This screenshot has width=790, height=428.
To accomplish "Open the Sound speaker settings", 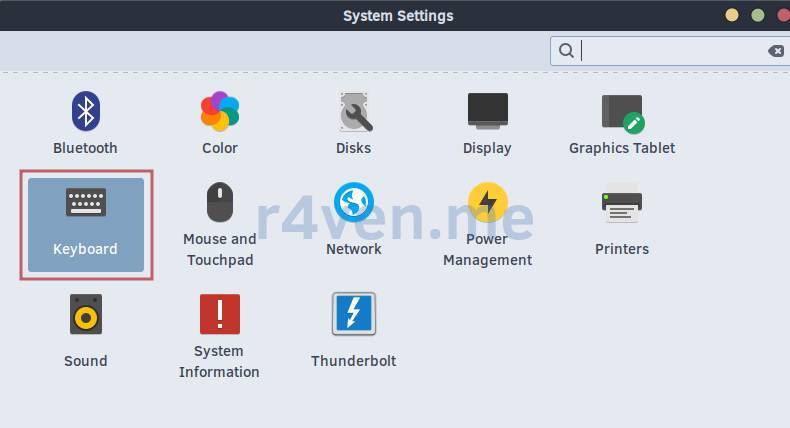I will [x=85, y=328].
